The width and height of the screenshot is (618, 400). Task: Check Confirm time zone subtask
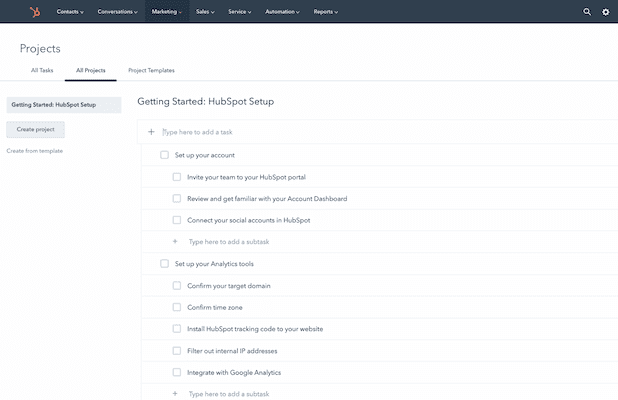tap(177, 307)
